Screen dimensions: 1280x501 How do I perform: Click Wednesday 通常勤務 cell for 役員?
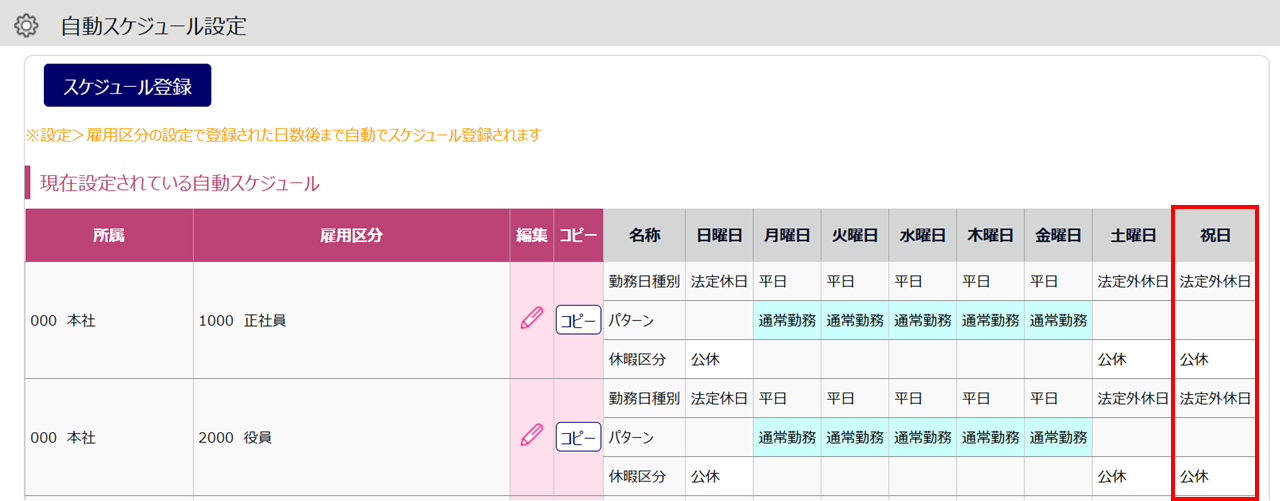(923, 437)
